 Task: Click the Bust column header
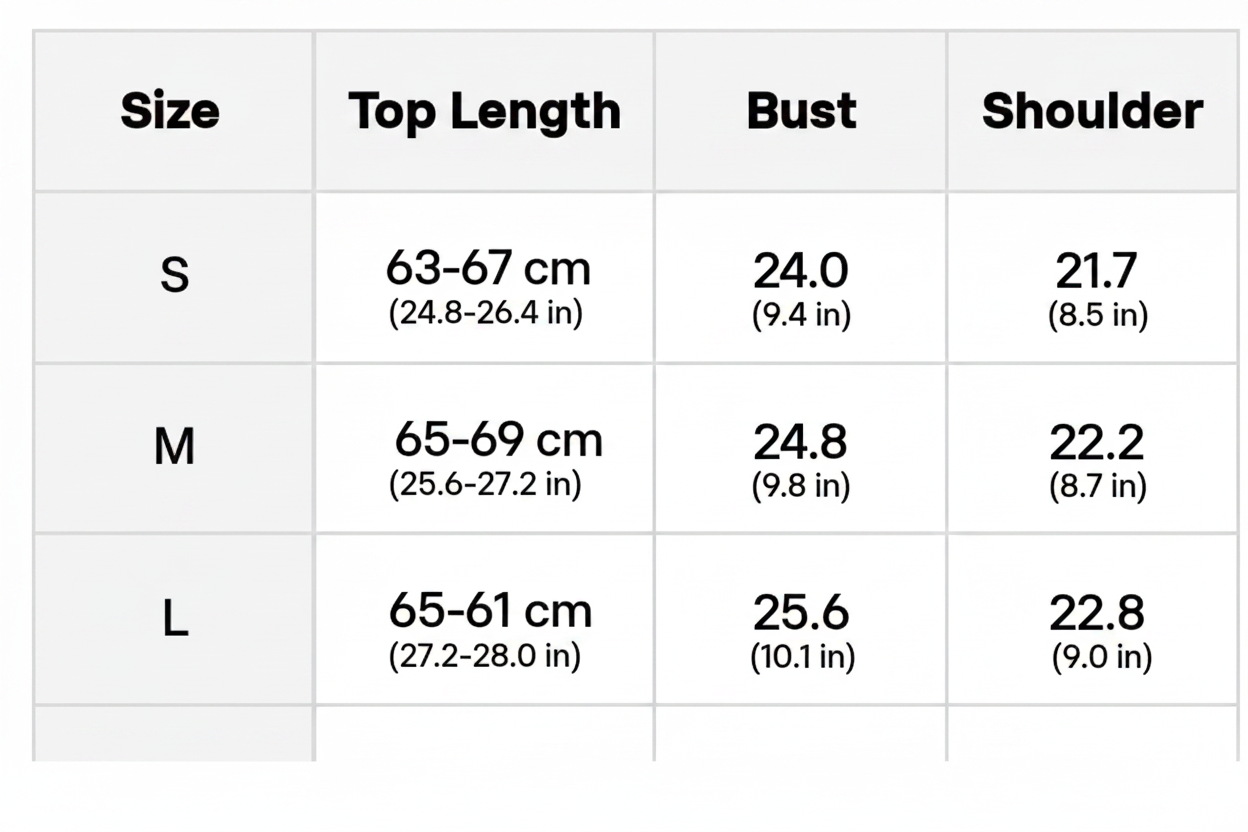pos(801,111)
